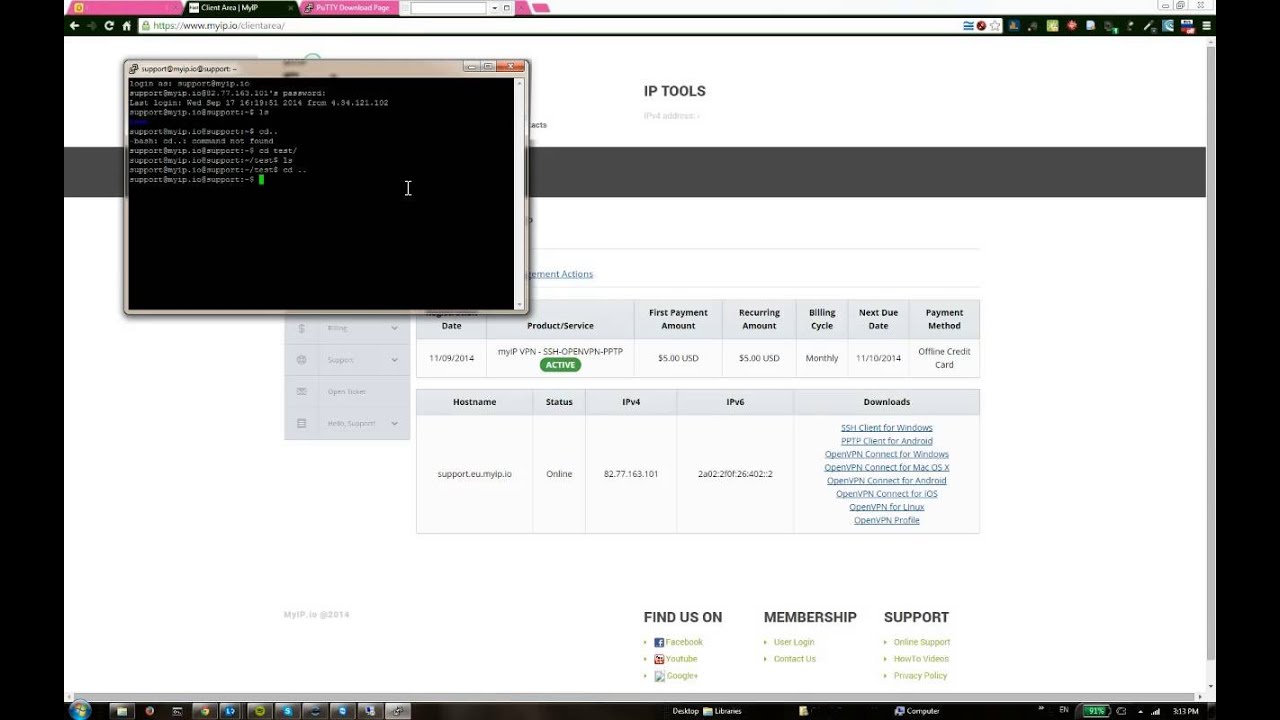
Task: Open Chrome hamburger menu
Action: pyautogui.click(x=1207, y=25)
